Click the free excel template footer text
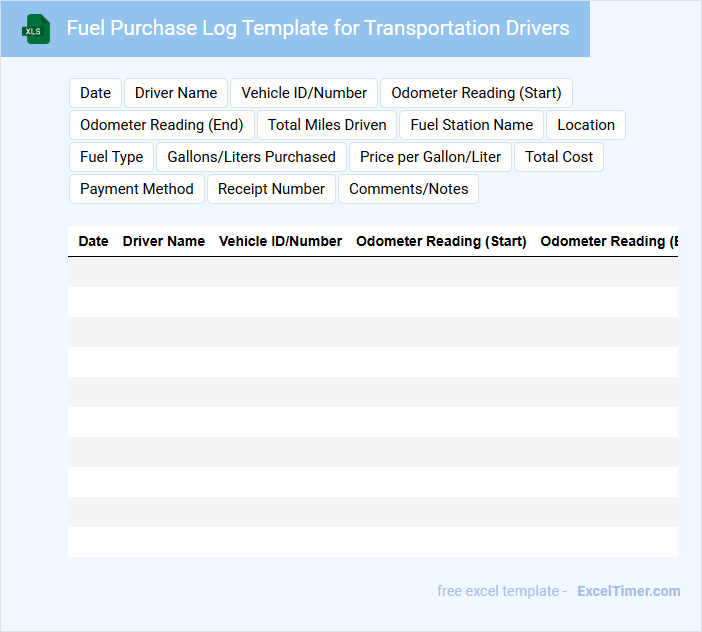 [x=502, y=591]
